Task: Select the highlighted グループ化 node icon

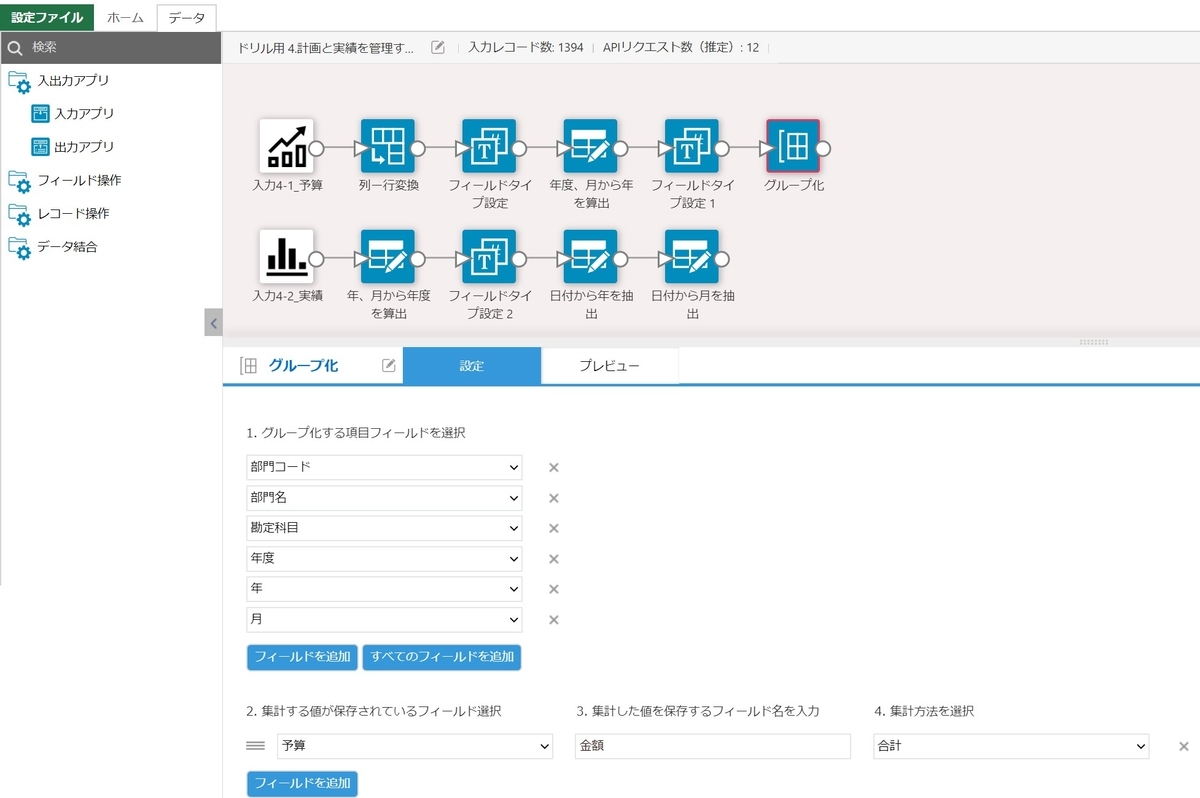Action: [x=793, y=147]
